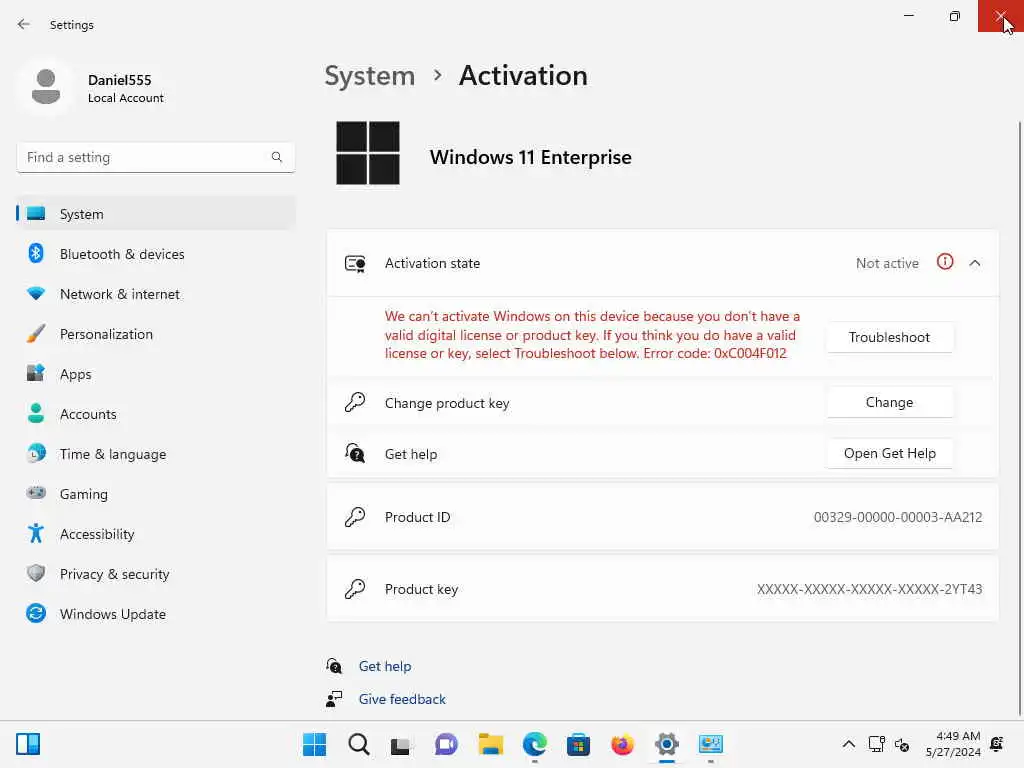1024x768 pixels.
Task: Go back using the Settings back arrow
Action: [x=24, y=24]
